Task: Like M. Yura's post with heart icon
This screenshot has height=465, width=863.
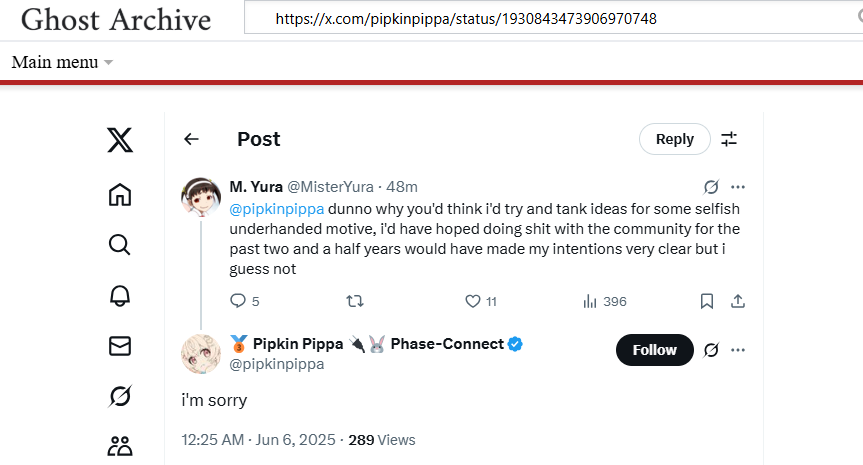Action: 473,301
